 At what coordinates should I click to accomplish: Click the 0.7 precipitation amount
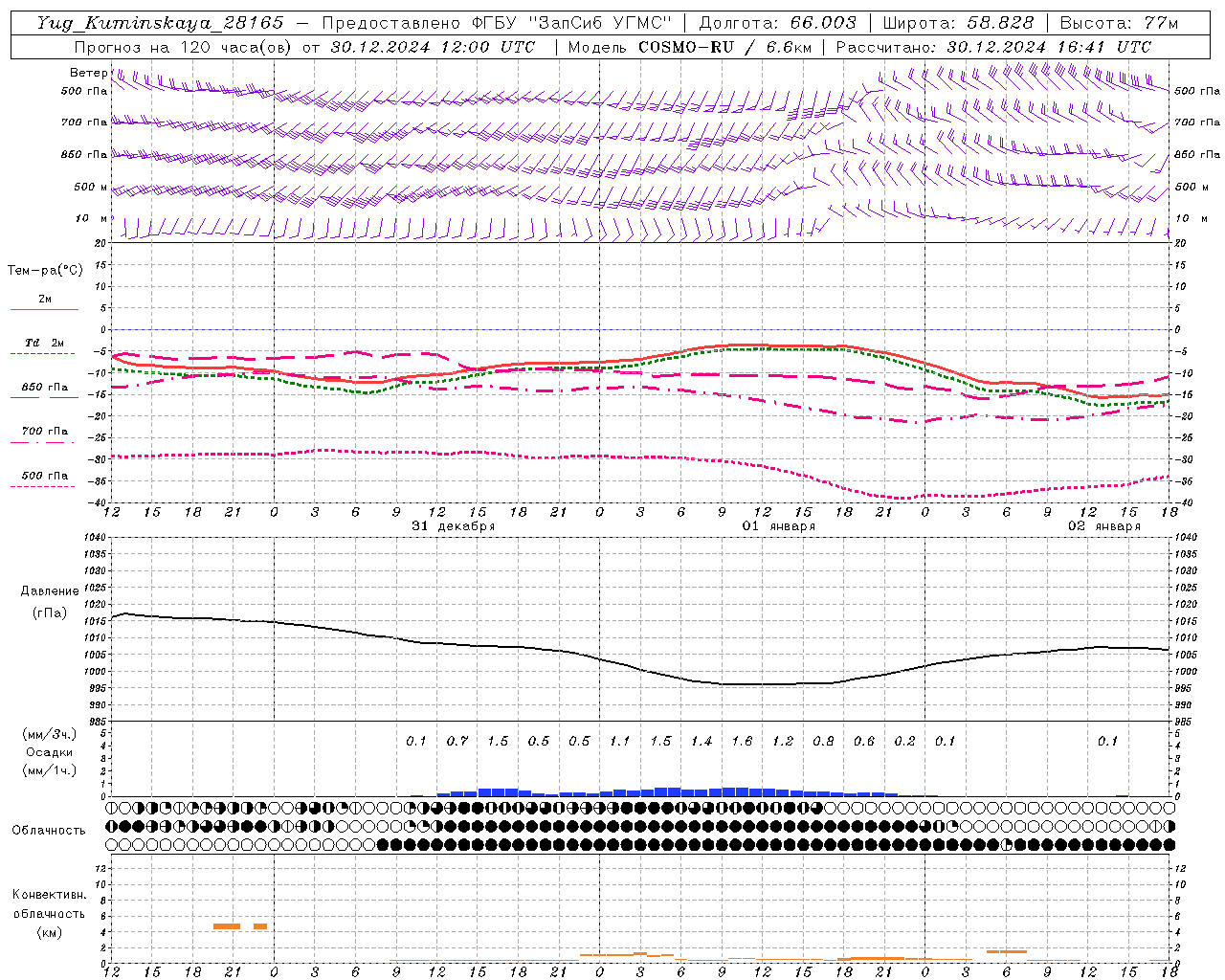coord(457,741)
